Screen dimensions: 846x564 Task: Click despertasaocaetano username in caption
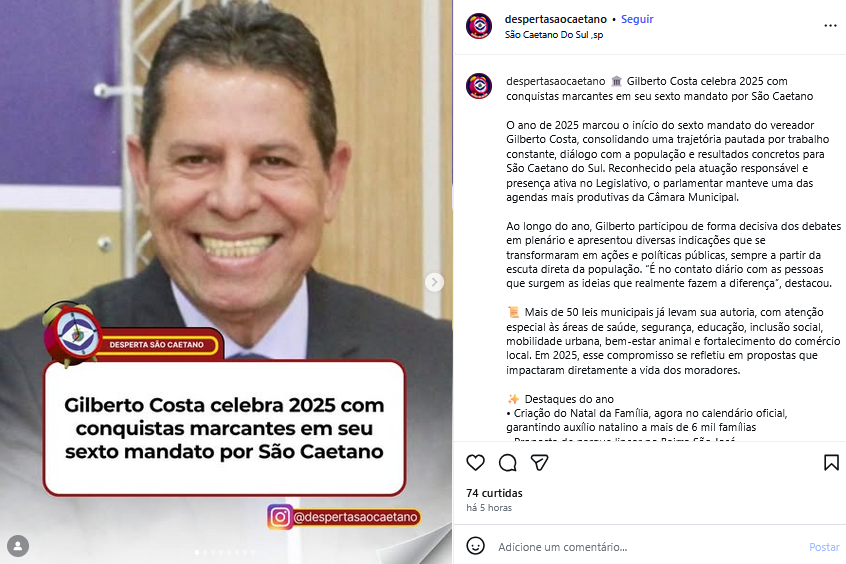click(556, 81)
